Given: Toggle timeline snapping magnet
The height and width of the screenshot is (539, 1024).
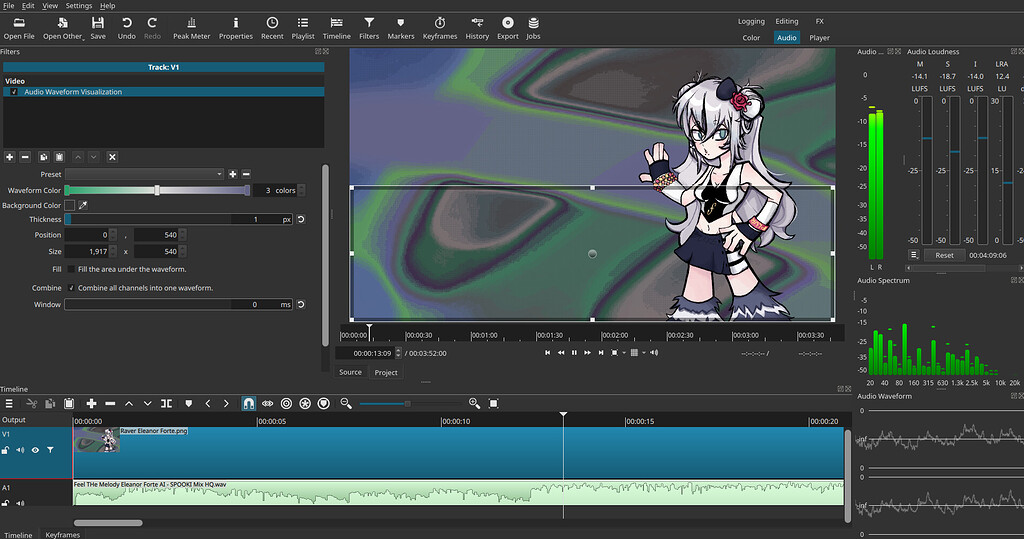Looking at the screenshot, I should (x=249, y=404).
